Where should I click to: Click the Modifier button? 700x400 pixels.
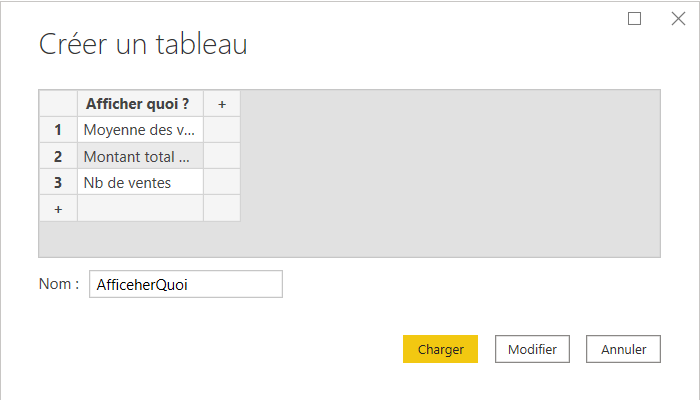click(532, 349)
